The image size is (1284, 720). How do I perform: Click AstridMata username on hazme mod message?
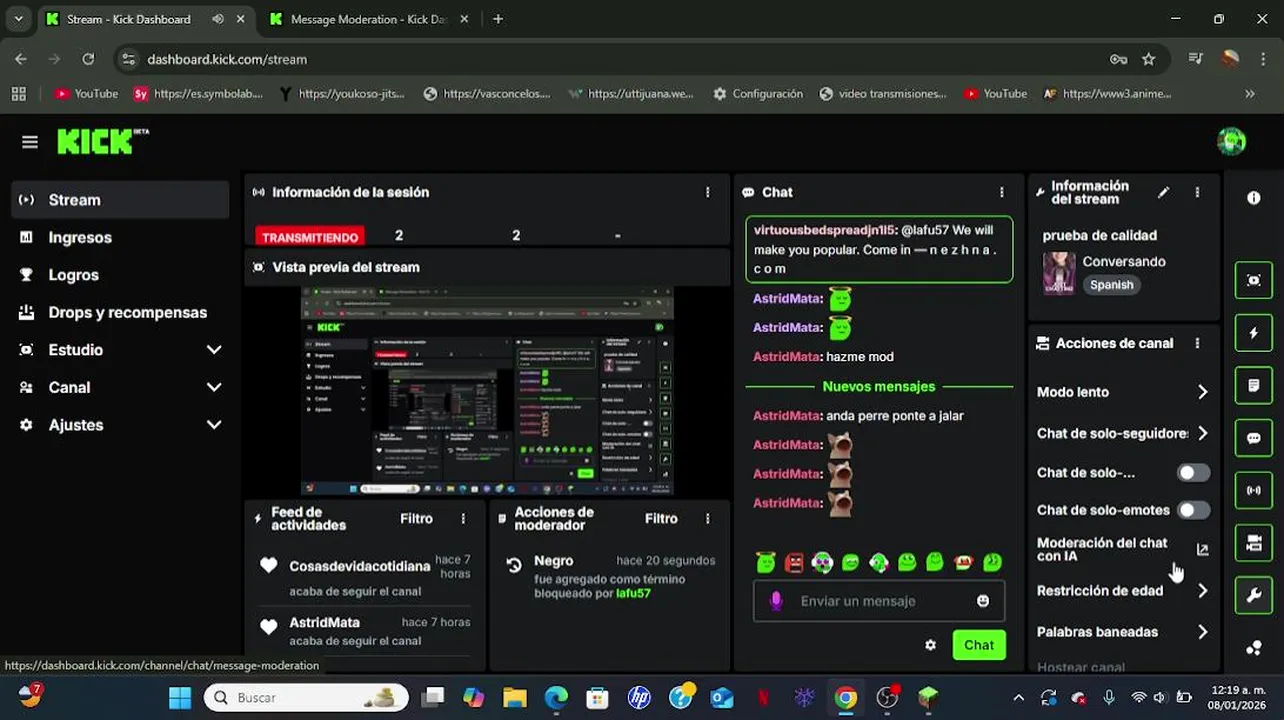click(787, 356)
